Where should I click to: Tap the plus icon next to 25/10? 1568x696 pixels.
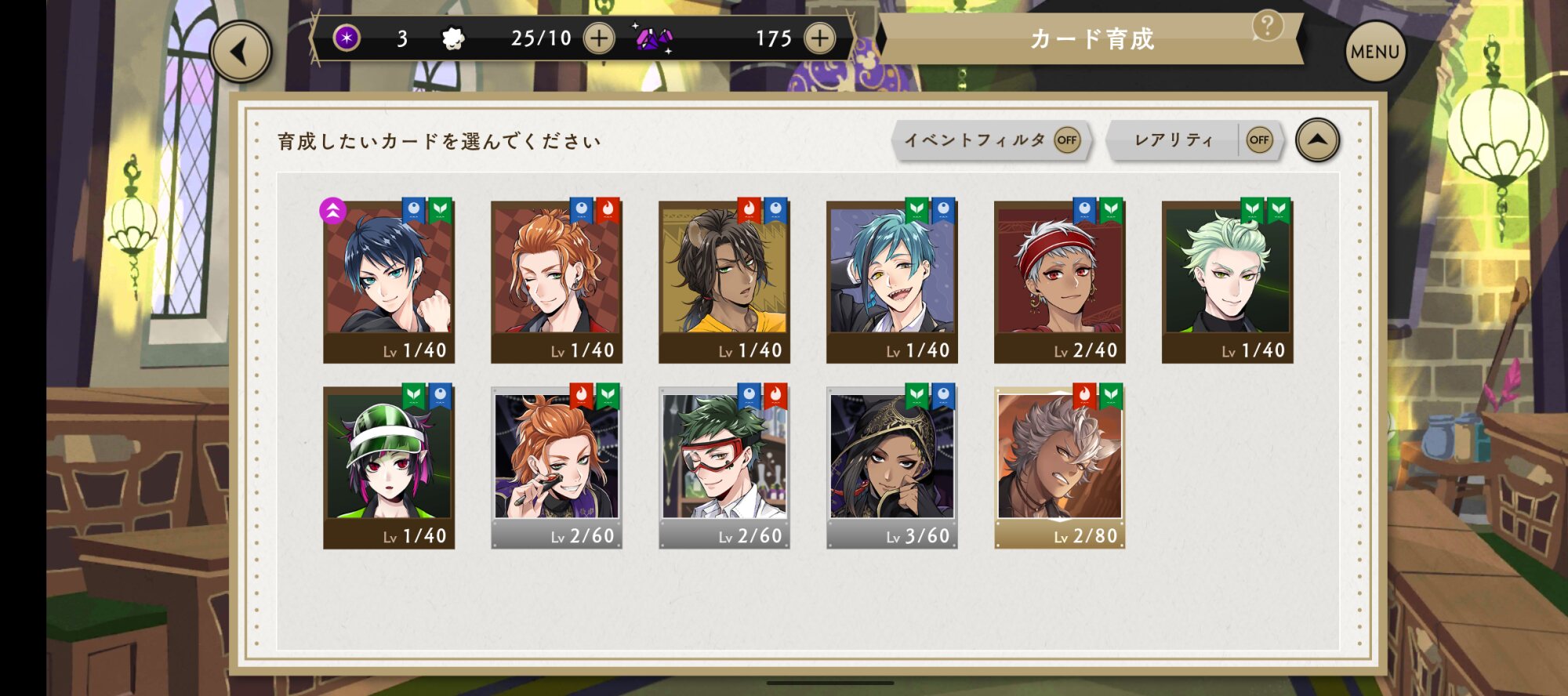(x=599, y=38)
